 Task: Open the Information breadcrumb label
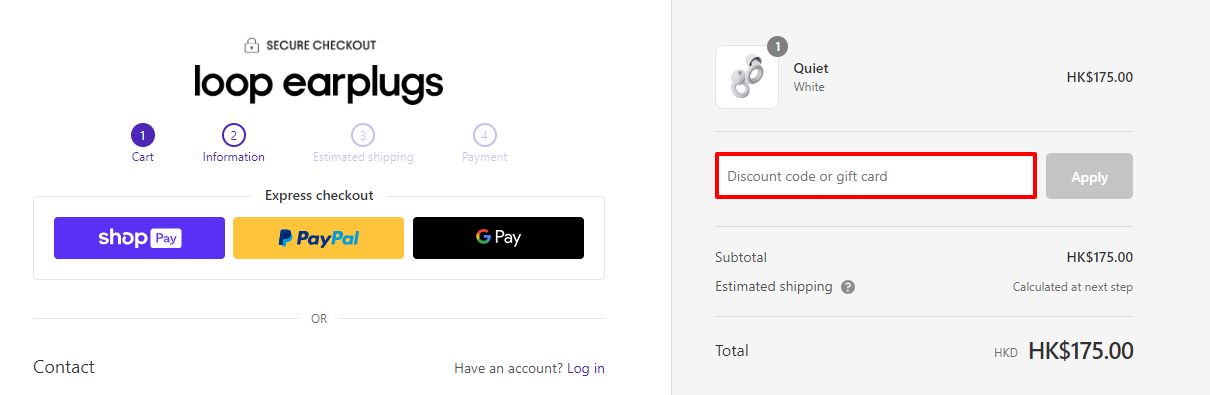coord(234,157)
